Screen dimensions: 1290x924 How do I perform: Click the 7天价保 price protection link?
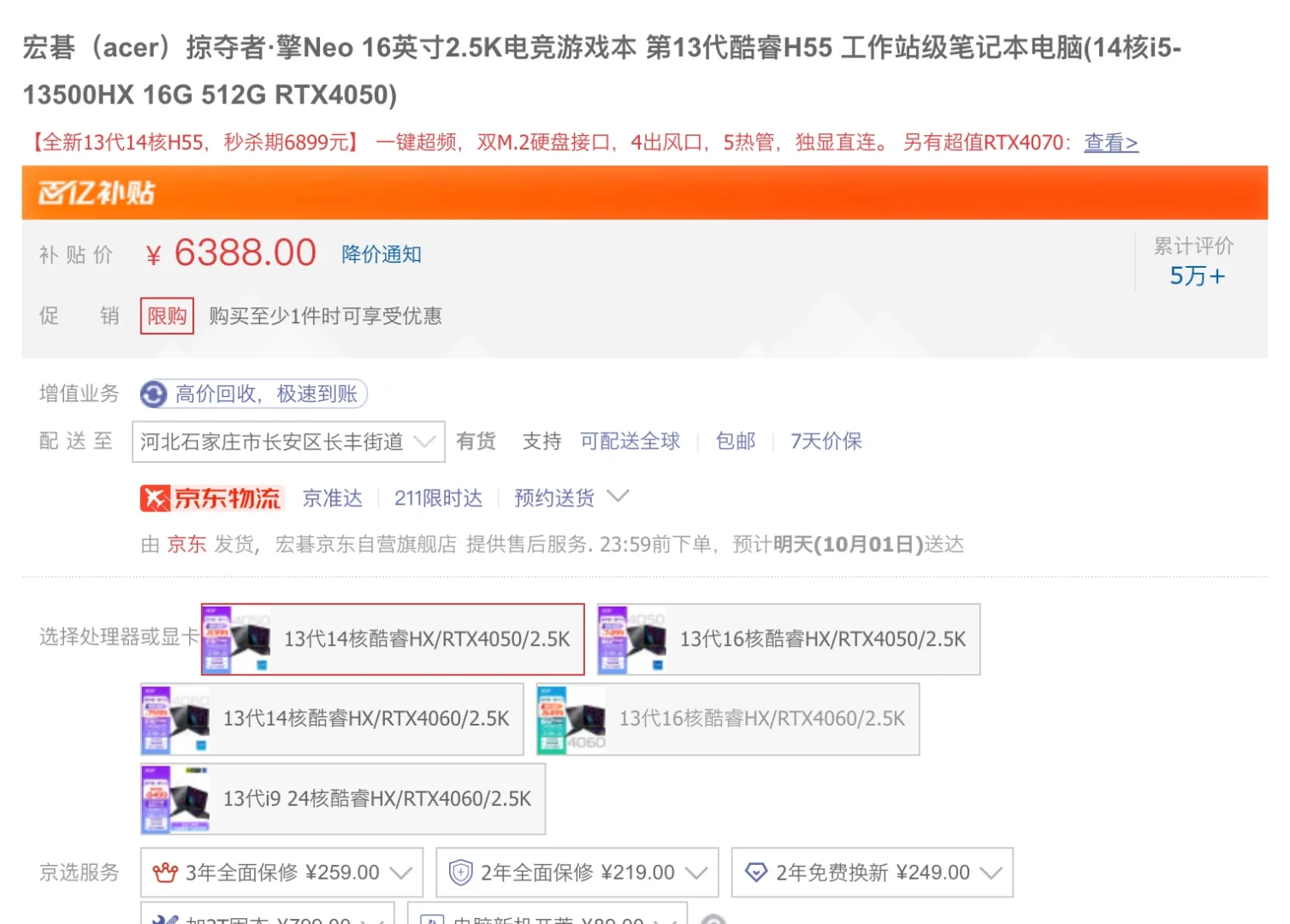(825, 441)
